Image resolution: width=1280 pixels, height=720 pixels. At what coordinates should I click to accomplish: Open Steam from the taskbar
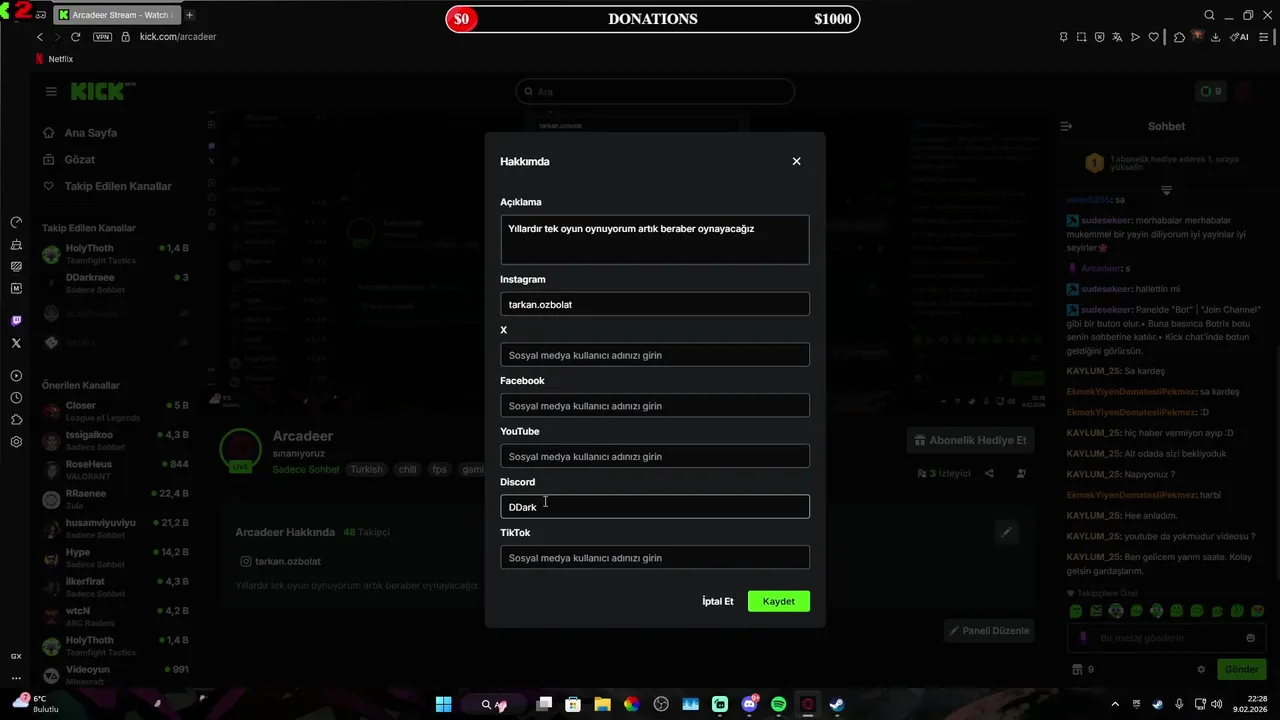(x=837, y=704)
